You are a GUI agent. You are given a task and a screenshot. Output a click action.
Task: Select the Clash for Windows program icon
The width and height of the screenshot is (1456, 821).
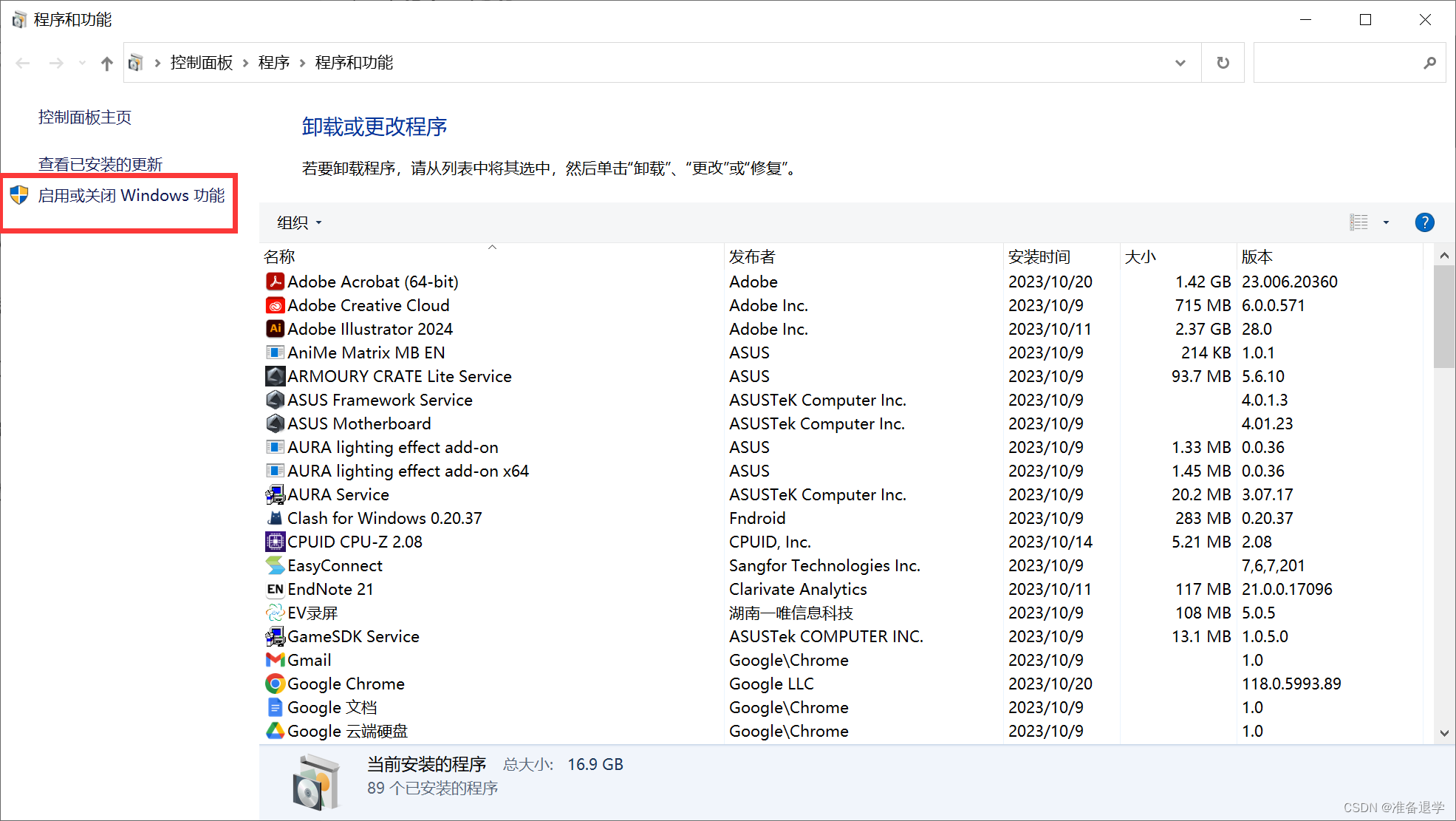(274, 518)
